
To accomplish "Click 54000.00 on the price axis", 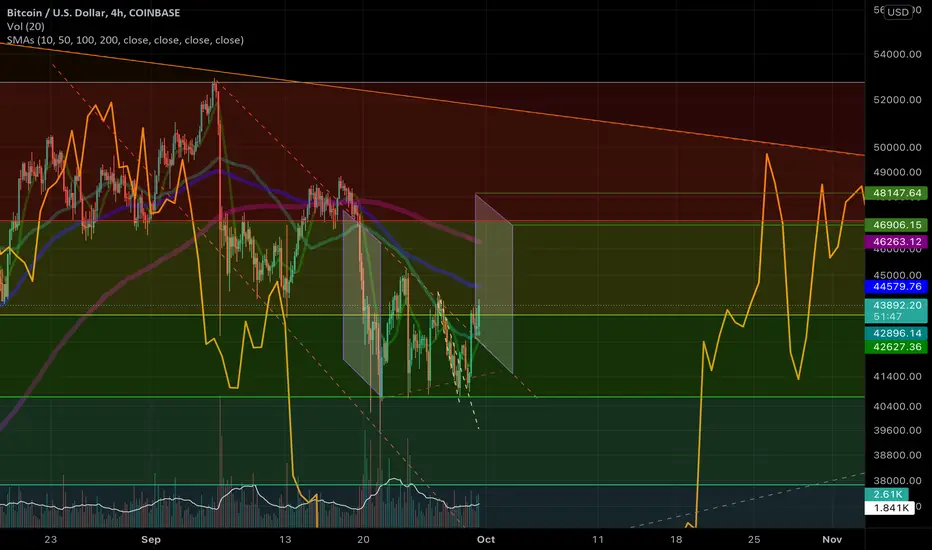I will 897,54.
